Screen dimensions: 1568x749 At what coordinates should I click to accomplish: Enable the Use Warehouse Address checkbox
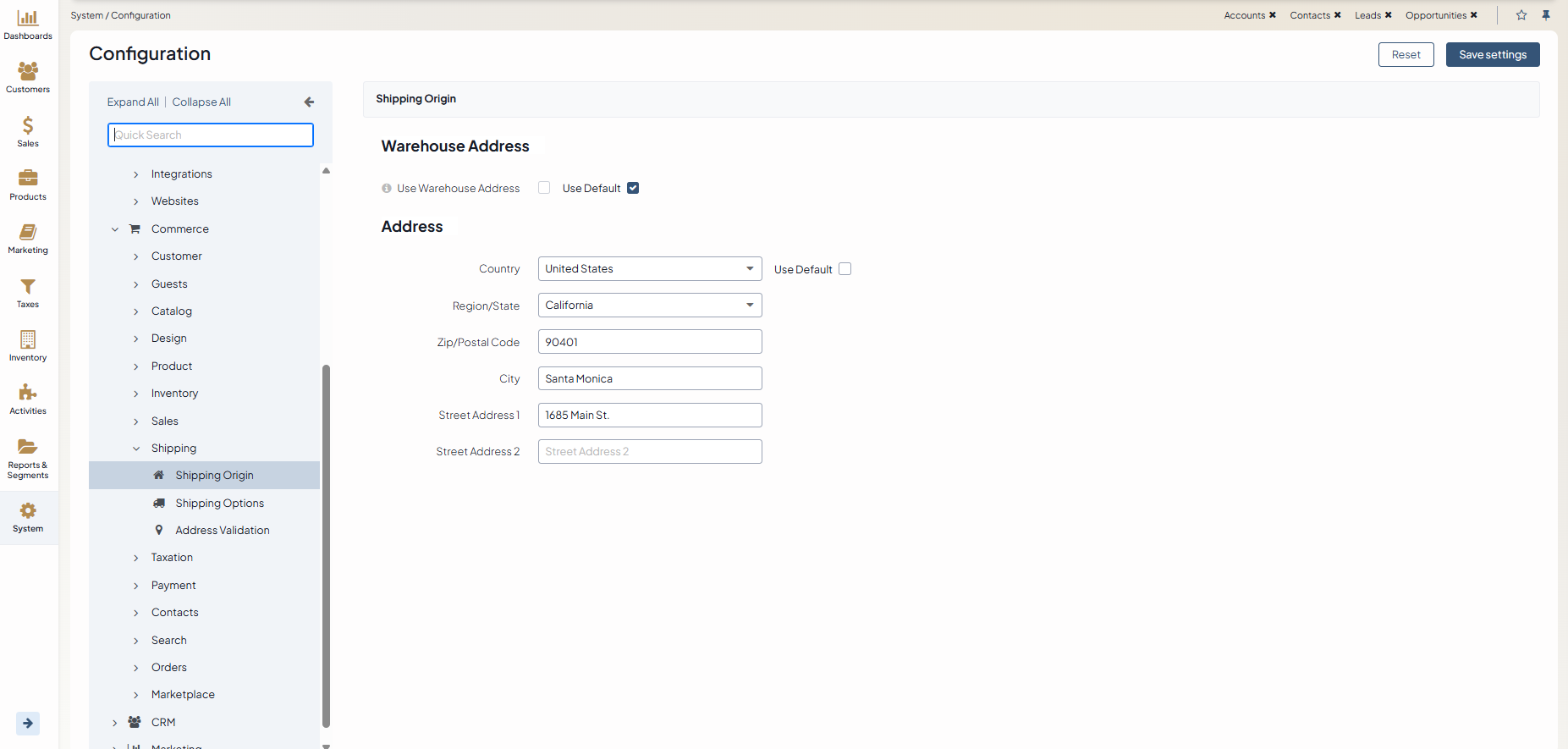[x=544, y=188]
